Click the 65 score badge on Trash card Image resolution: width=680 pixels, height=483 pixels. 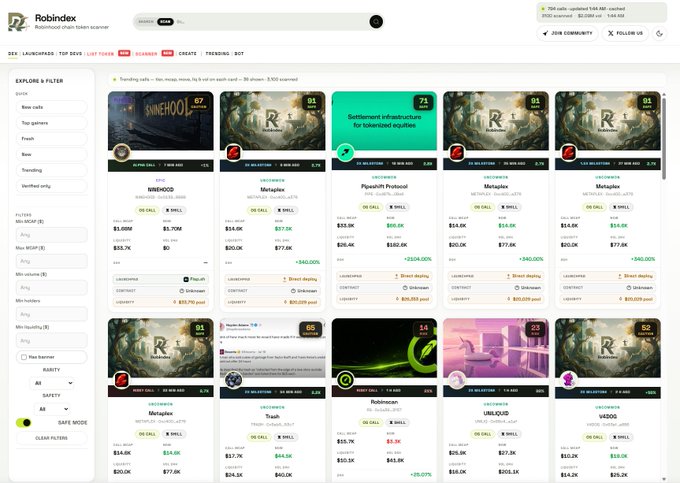tap(311, 329)
